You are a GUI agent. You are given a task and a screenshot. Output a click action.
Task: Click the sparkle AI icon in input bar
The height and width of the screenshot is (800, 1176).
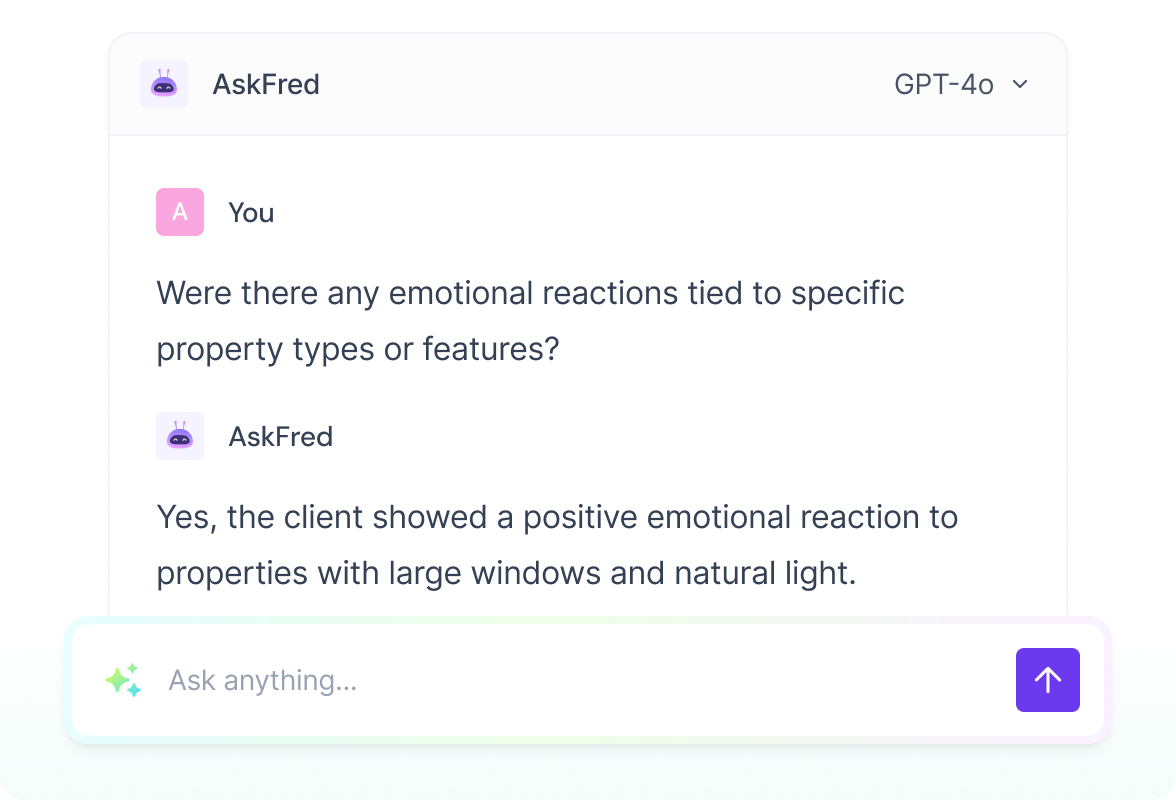(123, 680)
